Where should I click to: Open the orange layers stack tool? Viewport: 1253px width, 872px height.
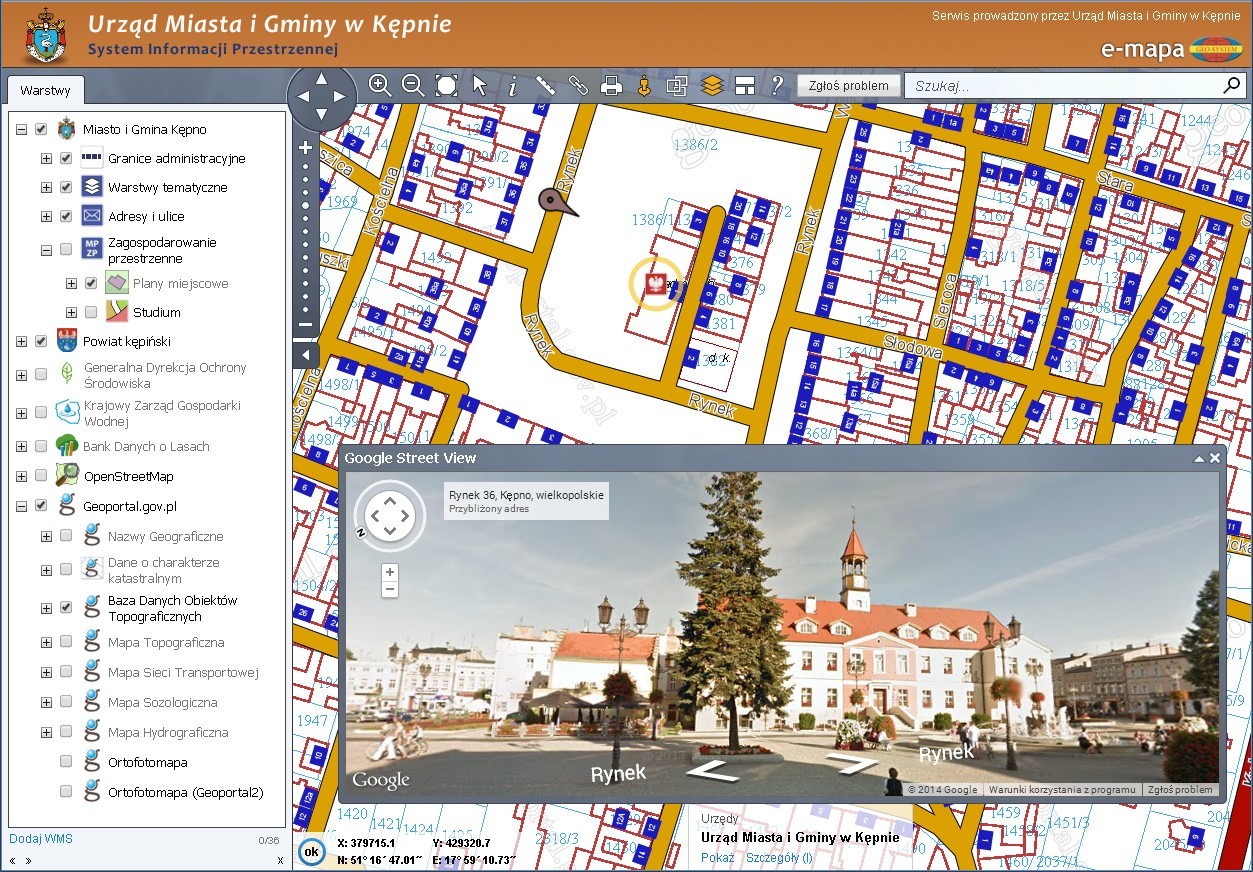[711, 85]
